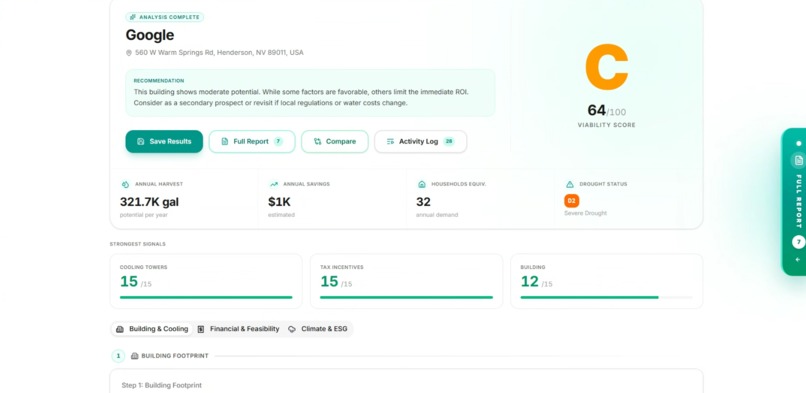This screenshot has width=806, height=393.
Task: Click the 7 badge on Full Report button
Action: click(x=278, y=141)
